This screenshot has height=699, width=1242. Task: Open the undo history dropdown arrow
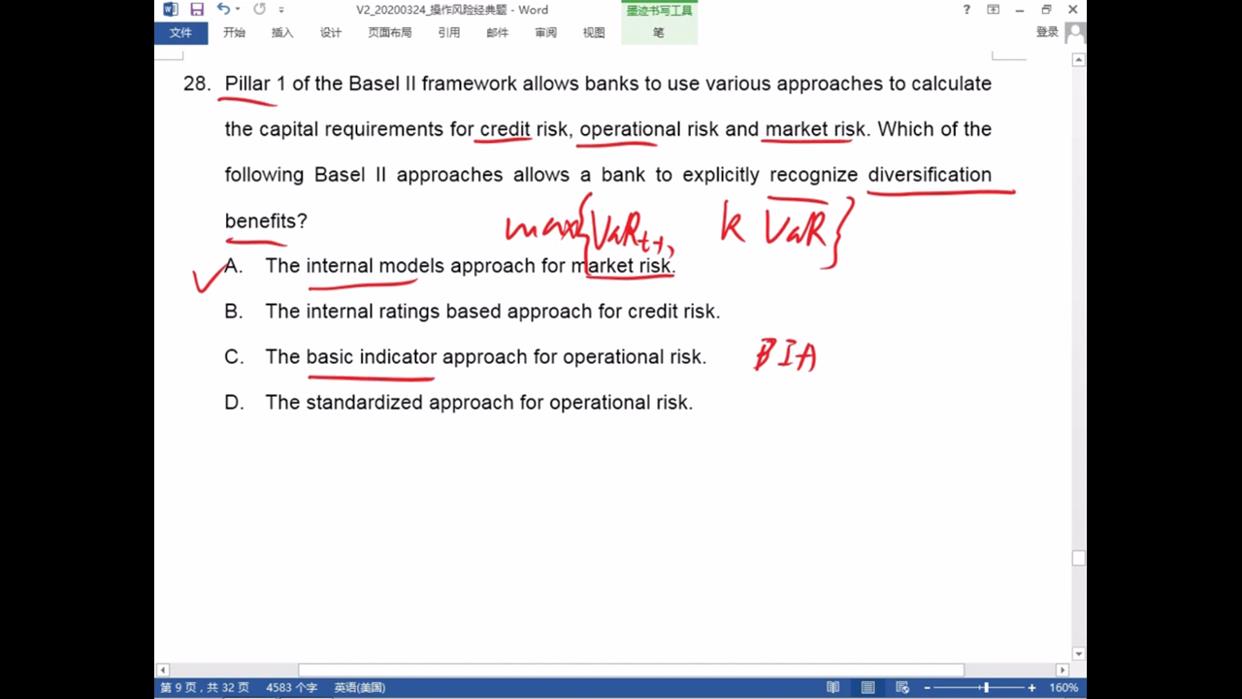tap(237, 10)
